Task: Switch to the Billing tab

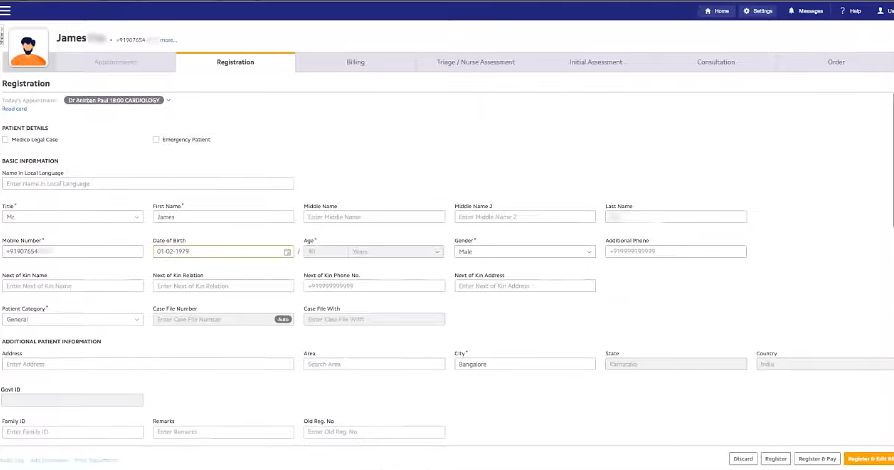Action: coord(355,62)
